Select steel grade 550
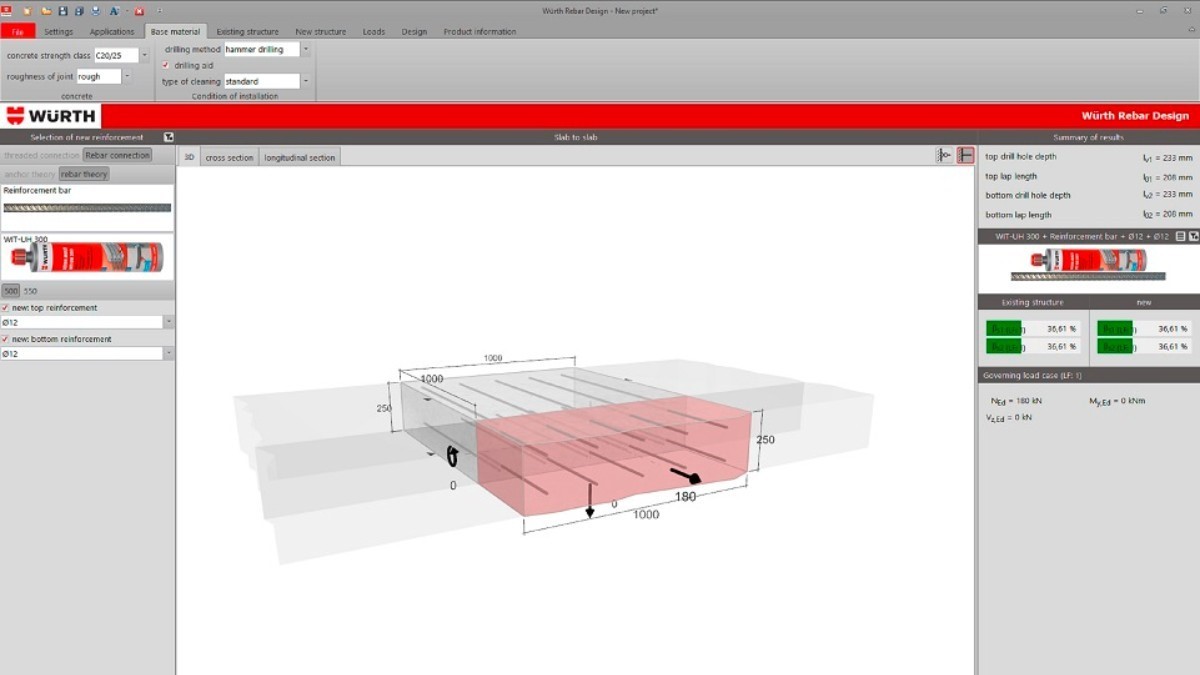The image size is (1200, 675). coord(31,291)
